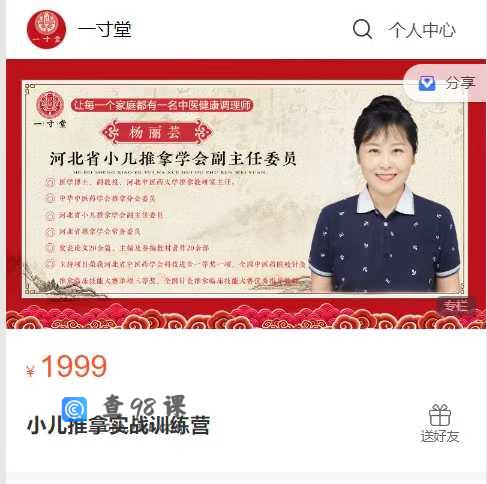Click the 查98课 watermark text

(144, 406)
